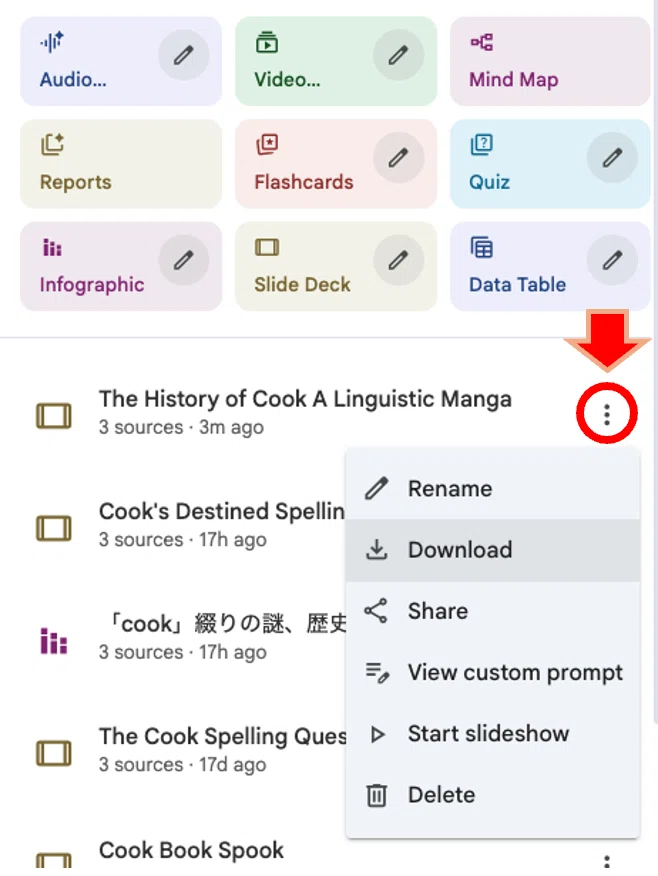Open three-dot menu for History of Cook
Viewport: 658px width, 876px height.
click(607, 414)
